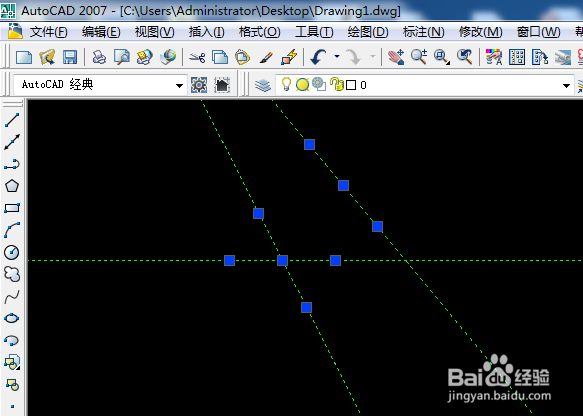
Task: Expand the layer list dropdown arrow
Action: tap(566, 86)
